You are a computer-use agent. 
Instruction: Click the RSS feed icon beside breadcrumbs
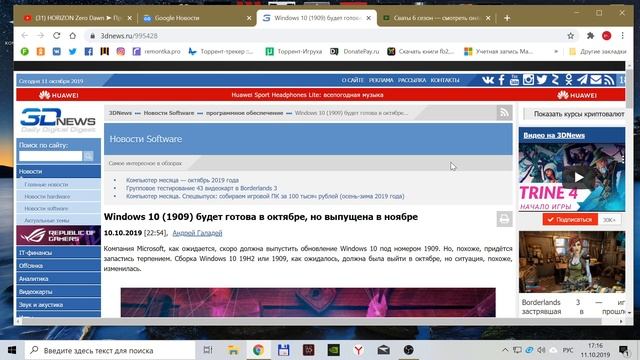(504, 113)
